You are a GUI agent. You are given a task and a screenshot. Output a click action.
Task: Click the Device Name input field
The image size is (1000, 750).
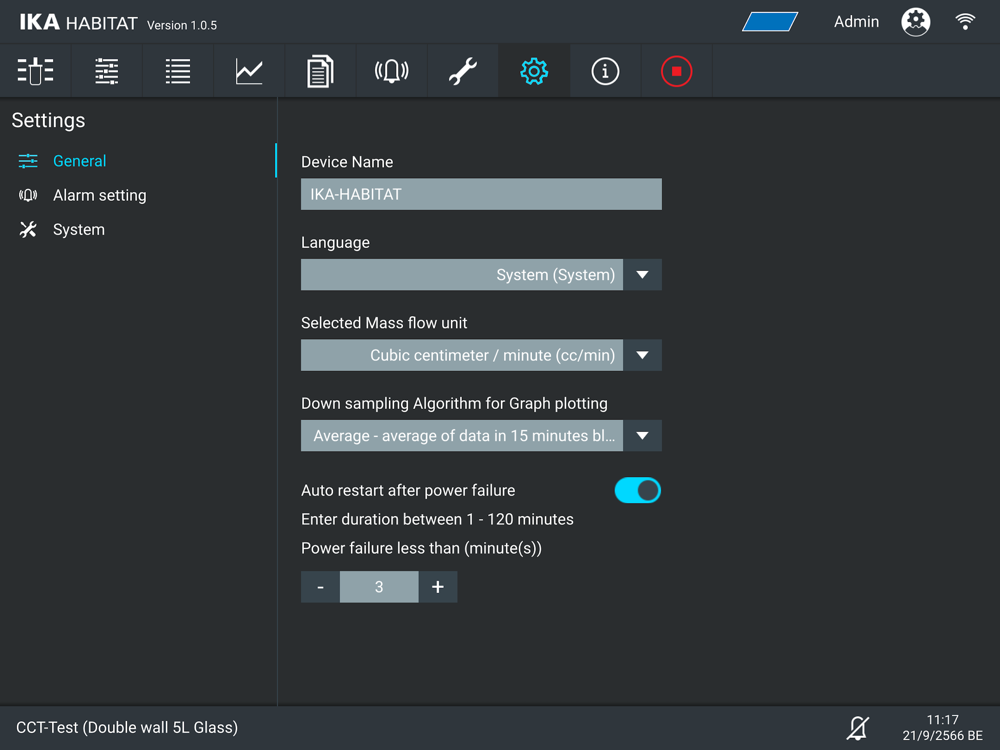tap(482, 194)
